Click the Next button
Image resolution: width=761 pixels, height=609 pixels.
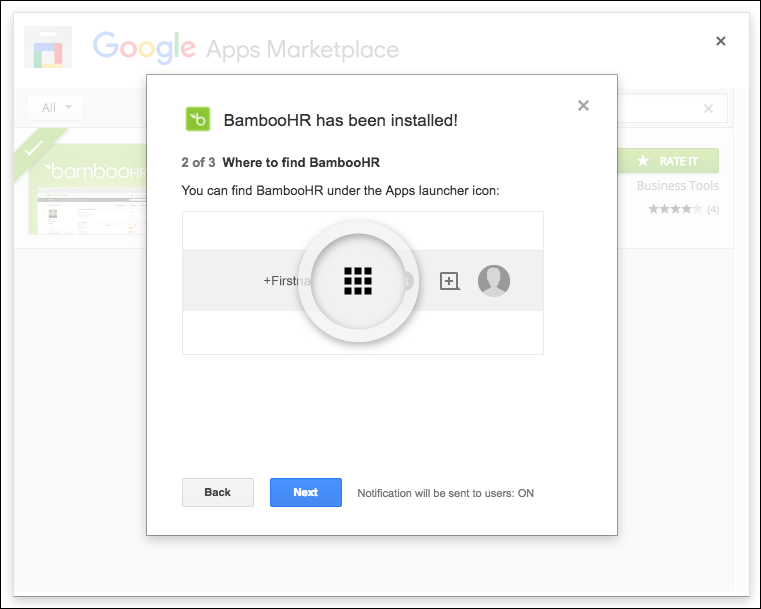(x=306, y=492)
